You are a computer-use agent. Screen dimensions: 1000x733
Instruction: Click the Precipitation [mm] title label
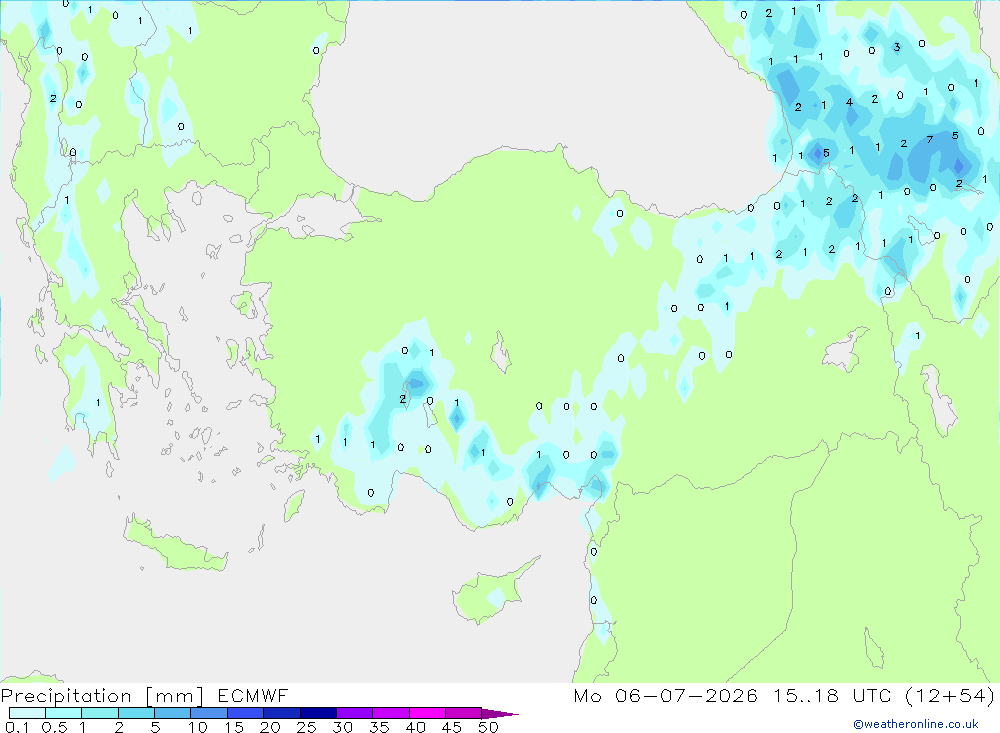click(102, 696)
